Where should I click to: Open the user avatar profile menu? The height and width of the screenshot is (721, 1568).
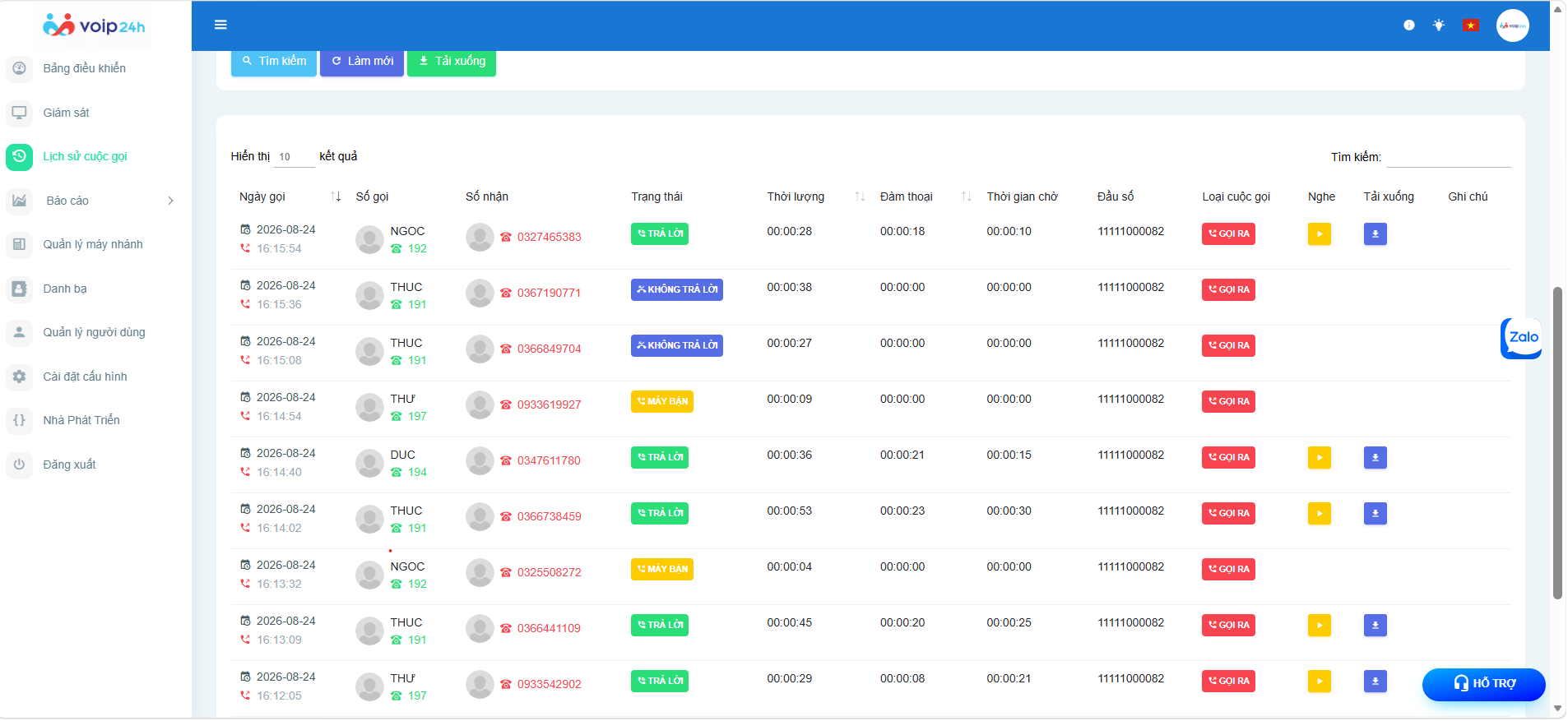[x=1512, y=25]
